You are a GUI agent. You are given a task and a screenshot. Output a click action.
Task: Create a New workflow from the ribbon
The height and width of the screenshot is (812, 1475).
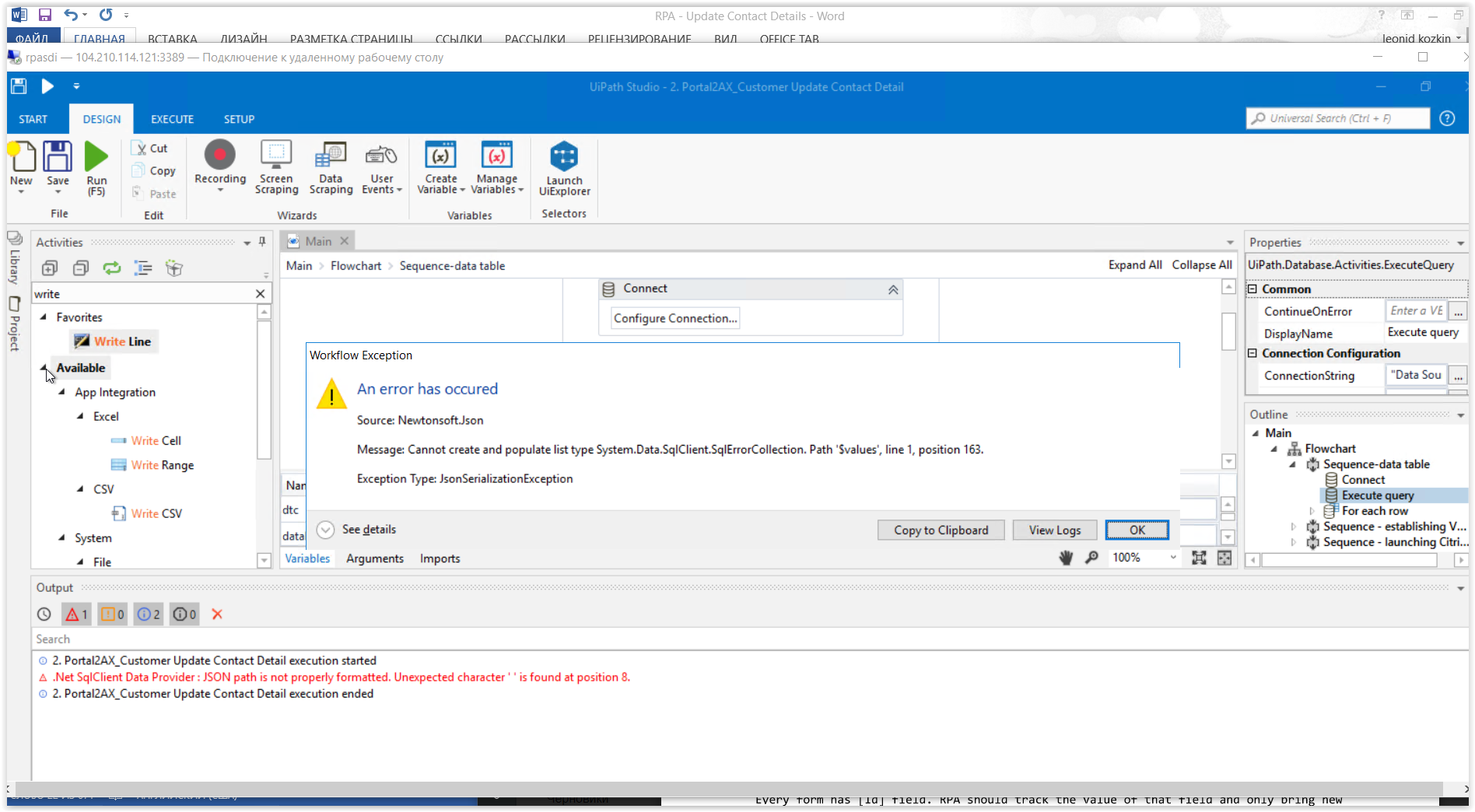coord(22,166)
